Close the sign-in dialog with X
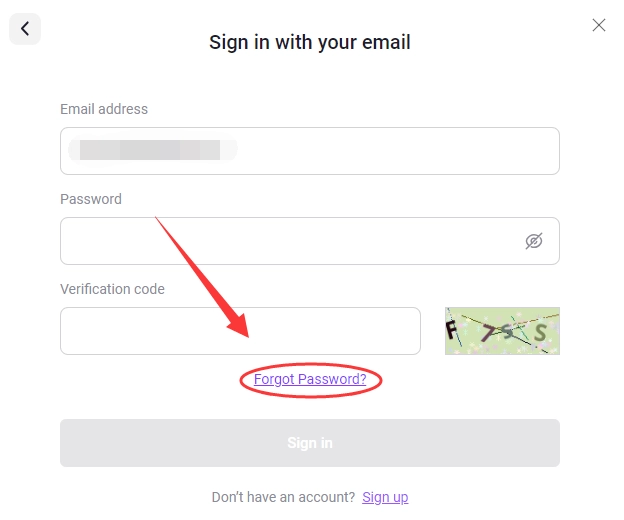Screen dimensions: 624x520 599,25
